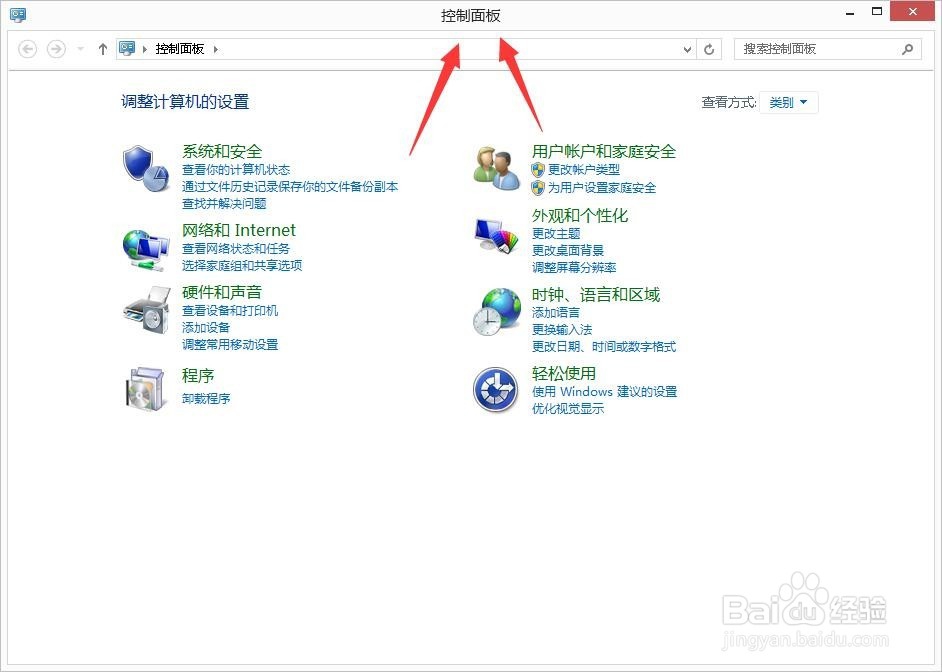Click 更改帐户类型 under user accounts
The height and width of the screenshot is (672, 942).
coord(584,170)
